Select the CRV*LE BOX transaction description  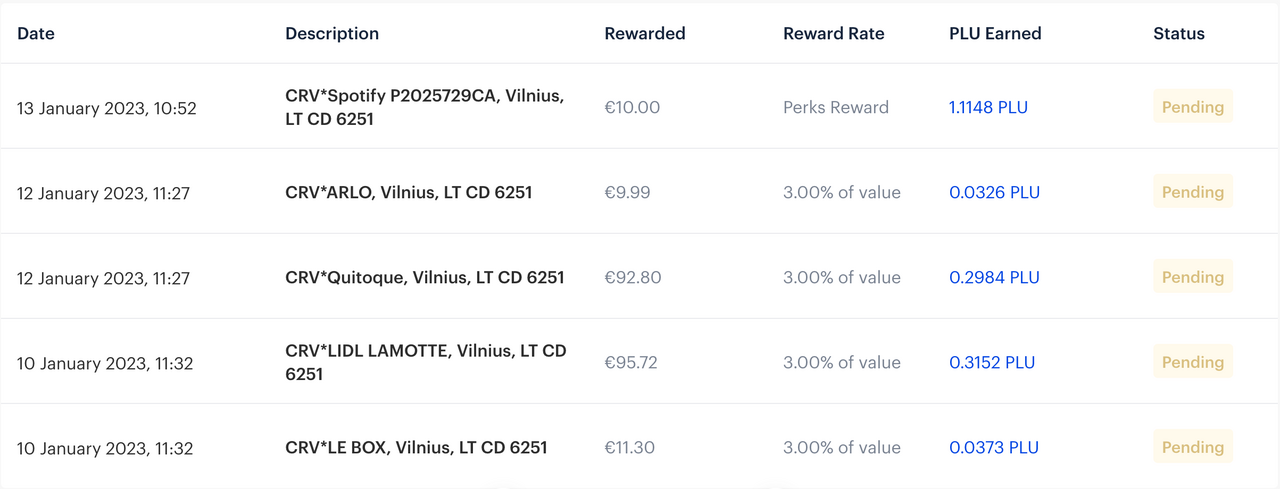coord(416,447)
